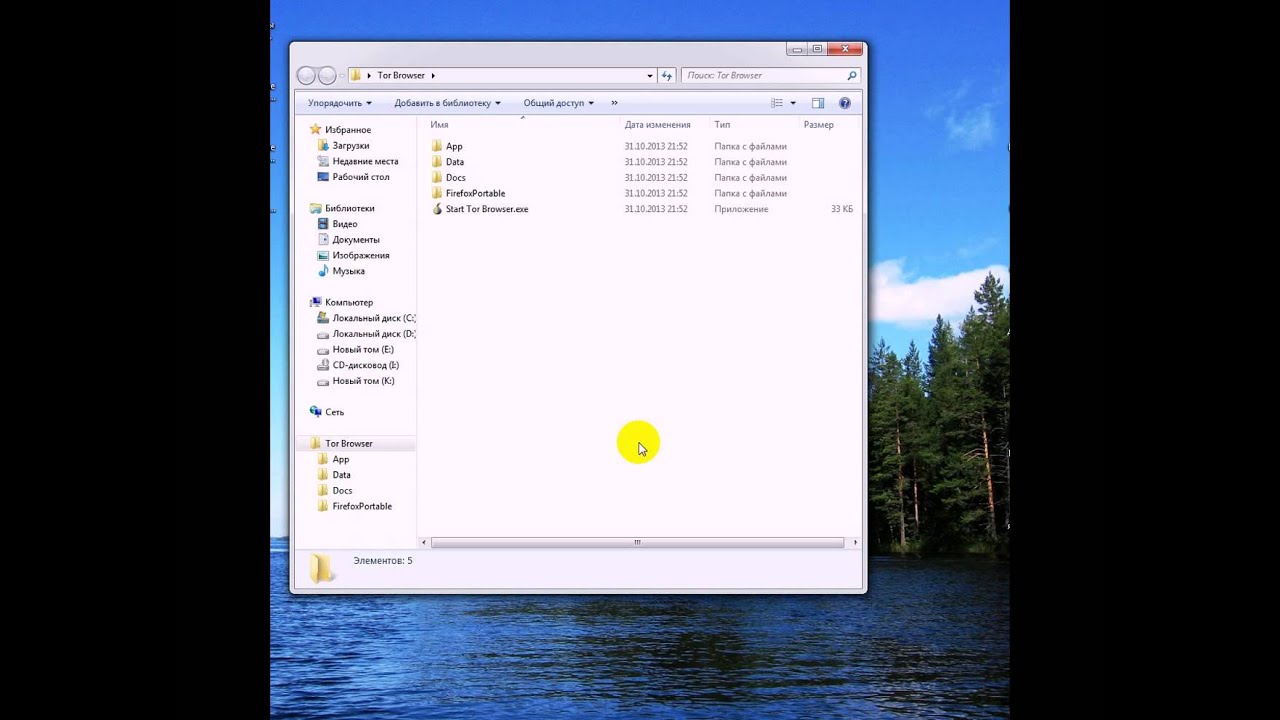Screen dimensions: 1280x720
Task: Open the Help question mark button
Action: [x=845, y=103]
